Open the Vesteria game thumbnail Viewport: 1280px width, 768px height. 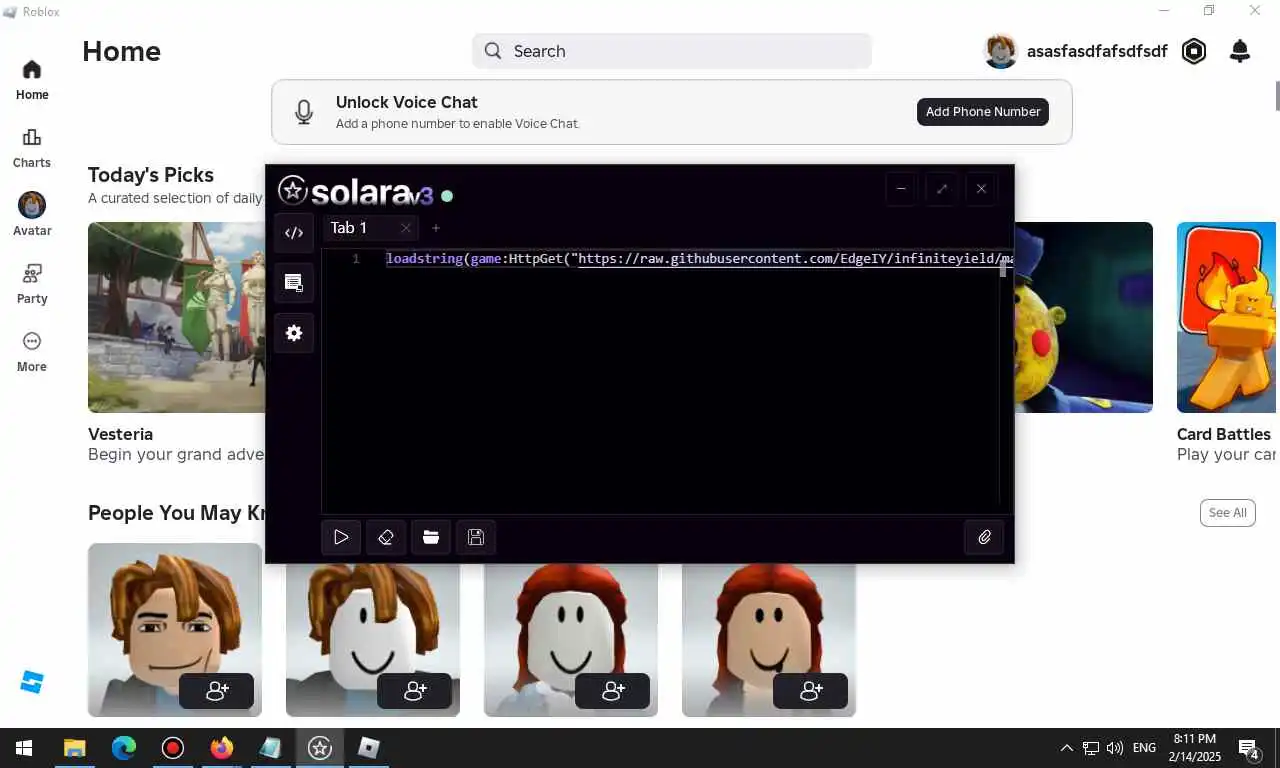point(177,317)
